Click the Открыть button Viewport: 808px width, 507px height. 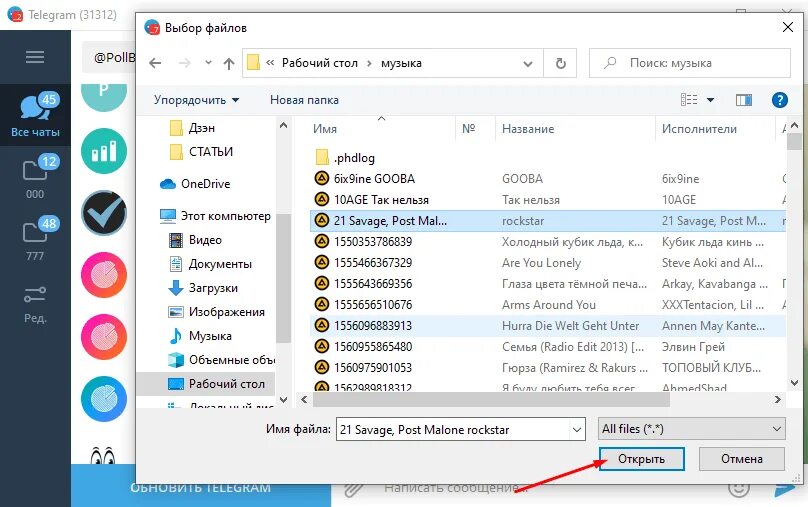(642, 459)
